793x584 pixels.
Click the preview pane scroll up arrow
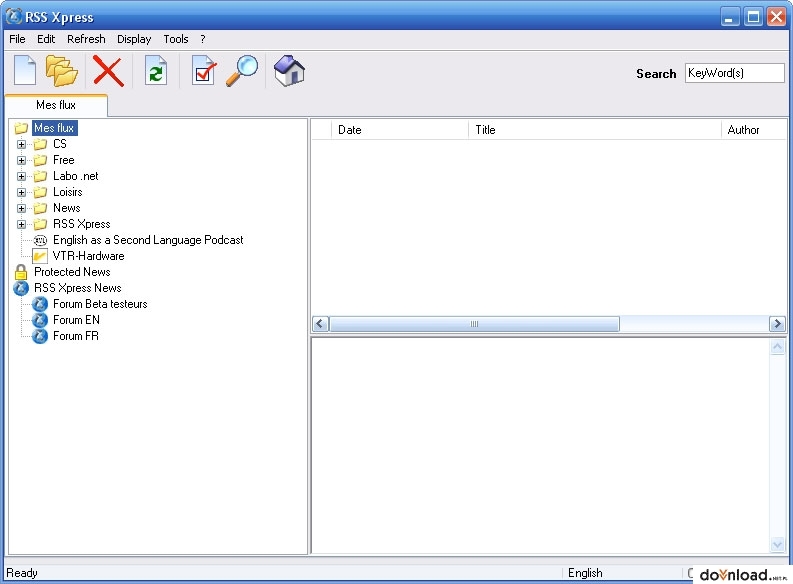(777, 346)
